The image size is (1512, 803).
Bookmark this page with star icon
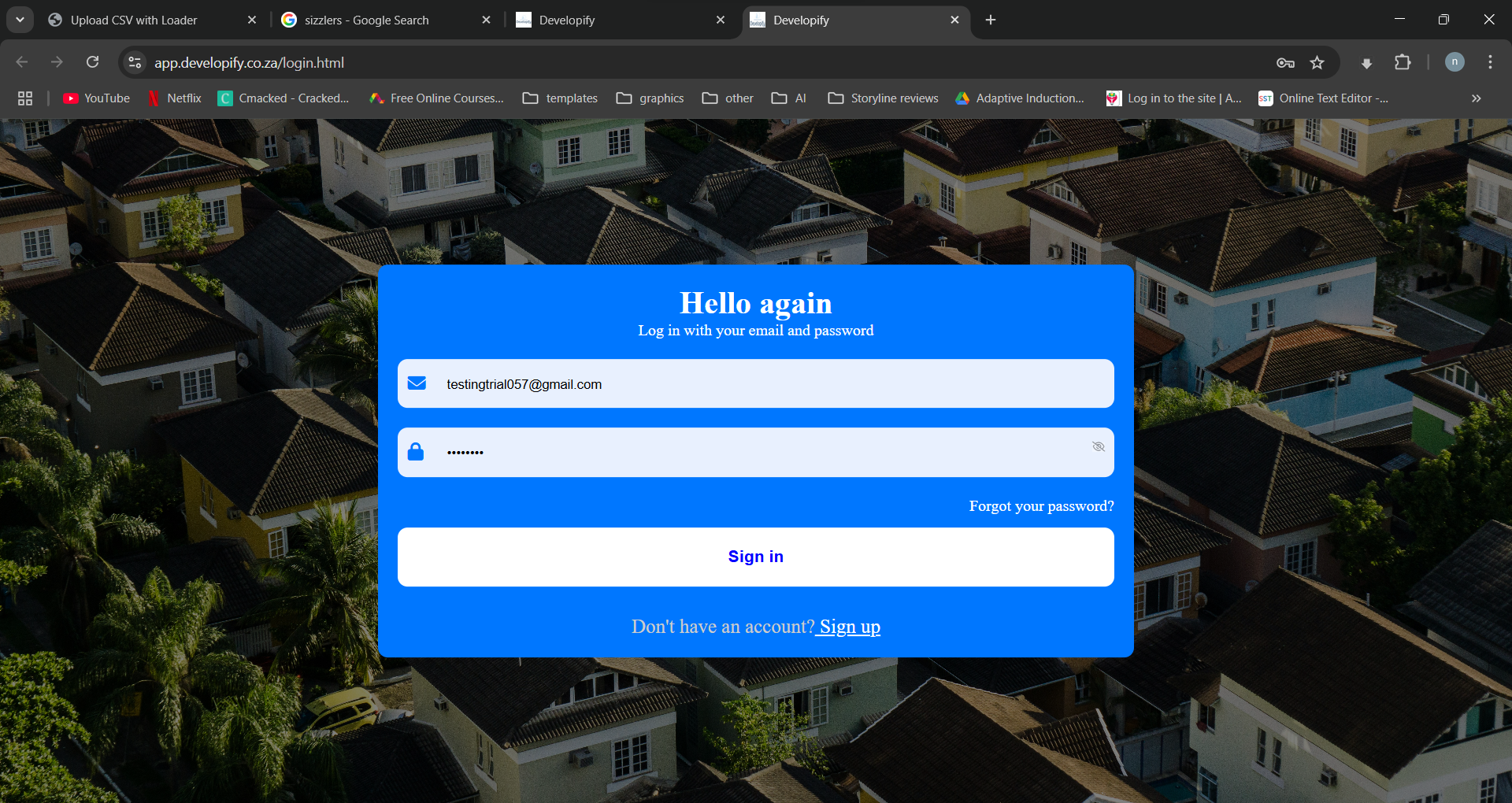click(x=1317, y=63)
